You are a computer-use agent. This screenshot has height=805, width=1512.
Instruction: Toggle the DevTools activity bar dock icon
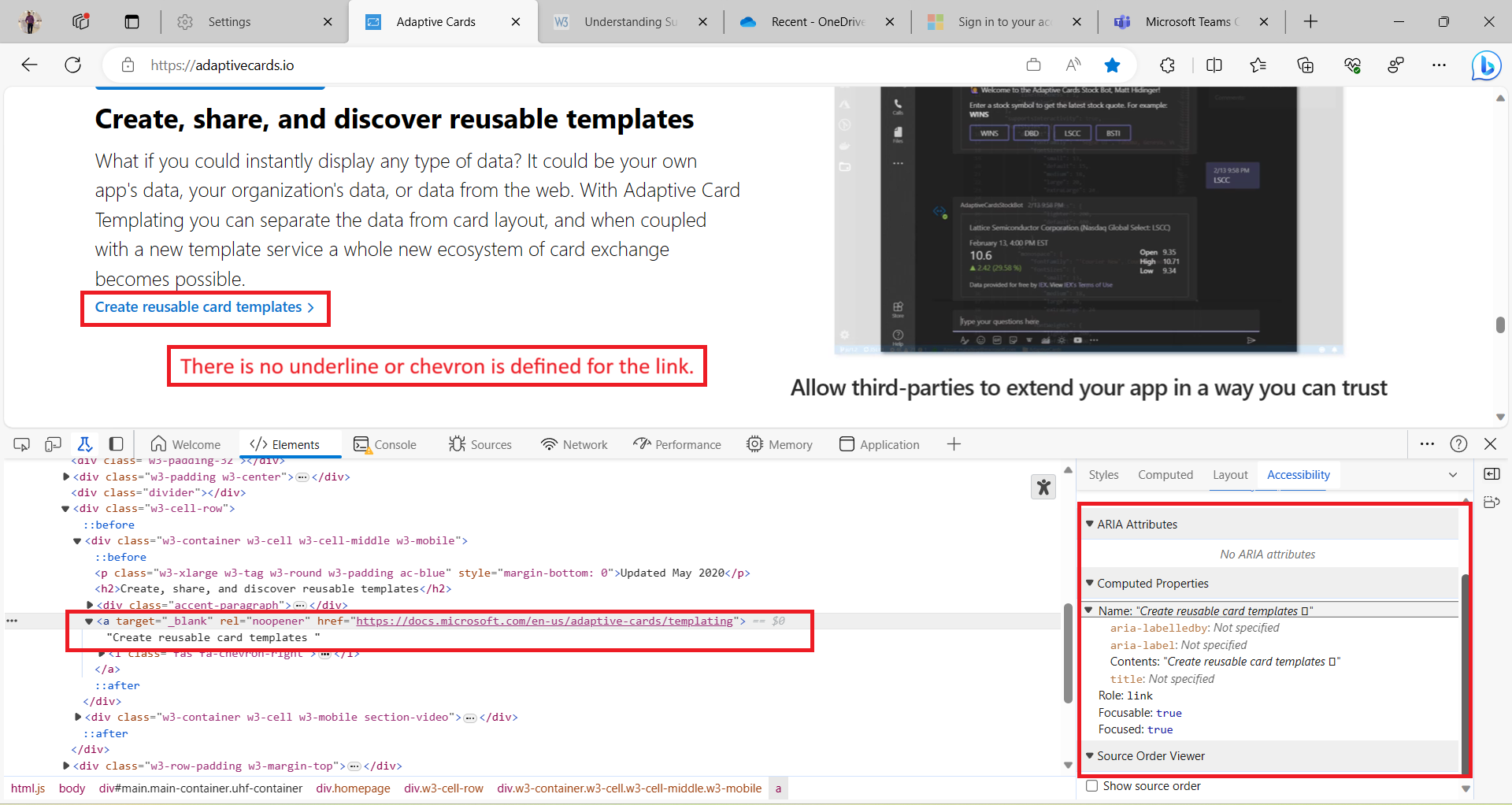coord(116,444)
